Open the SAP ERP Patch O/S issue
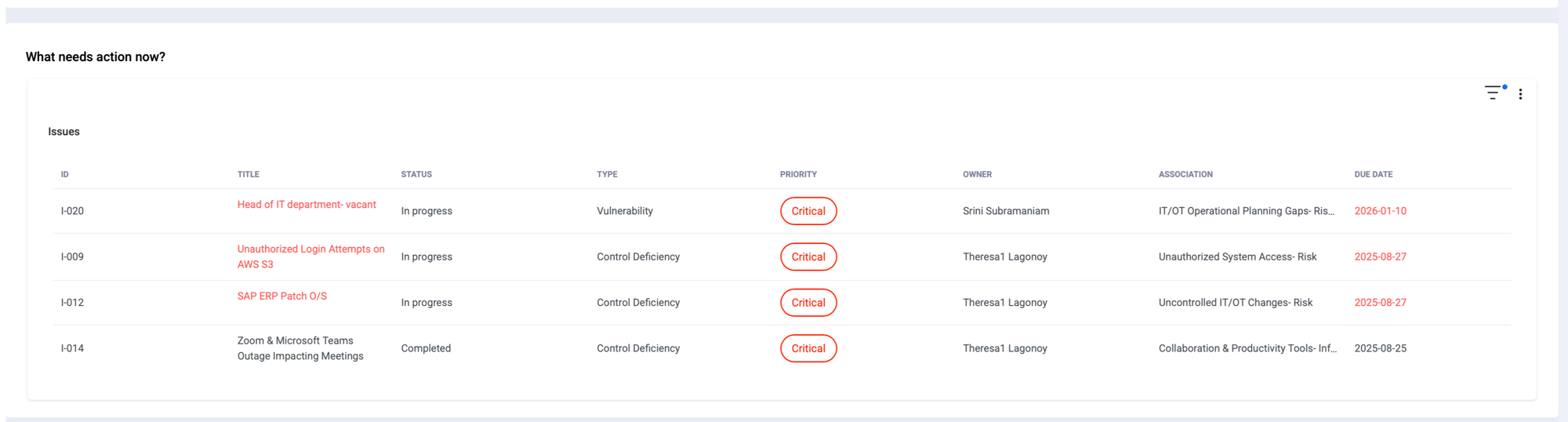Viewport: 1568px width, 422px height. [282, 296]
